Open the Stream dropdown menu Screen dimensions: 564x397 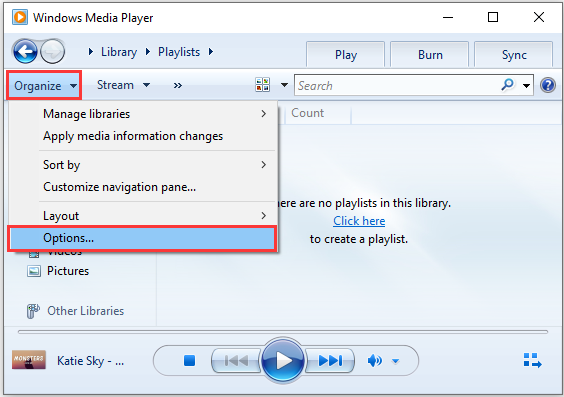point(123,85)
